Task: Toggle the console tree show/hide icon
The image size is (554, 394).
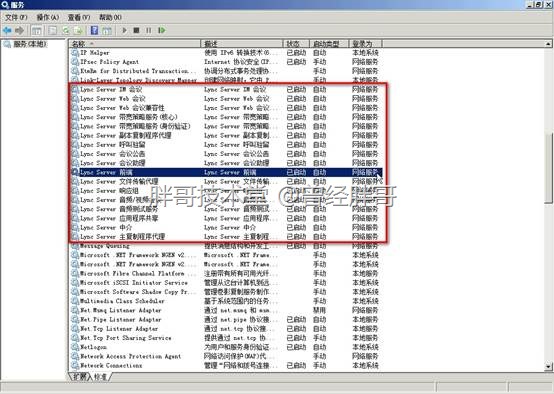Action: pyautogui.click(x=36, y=31)
